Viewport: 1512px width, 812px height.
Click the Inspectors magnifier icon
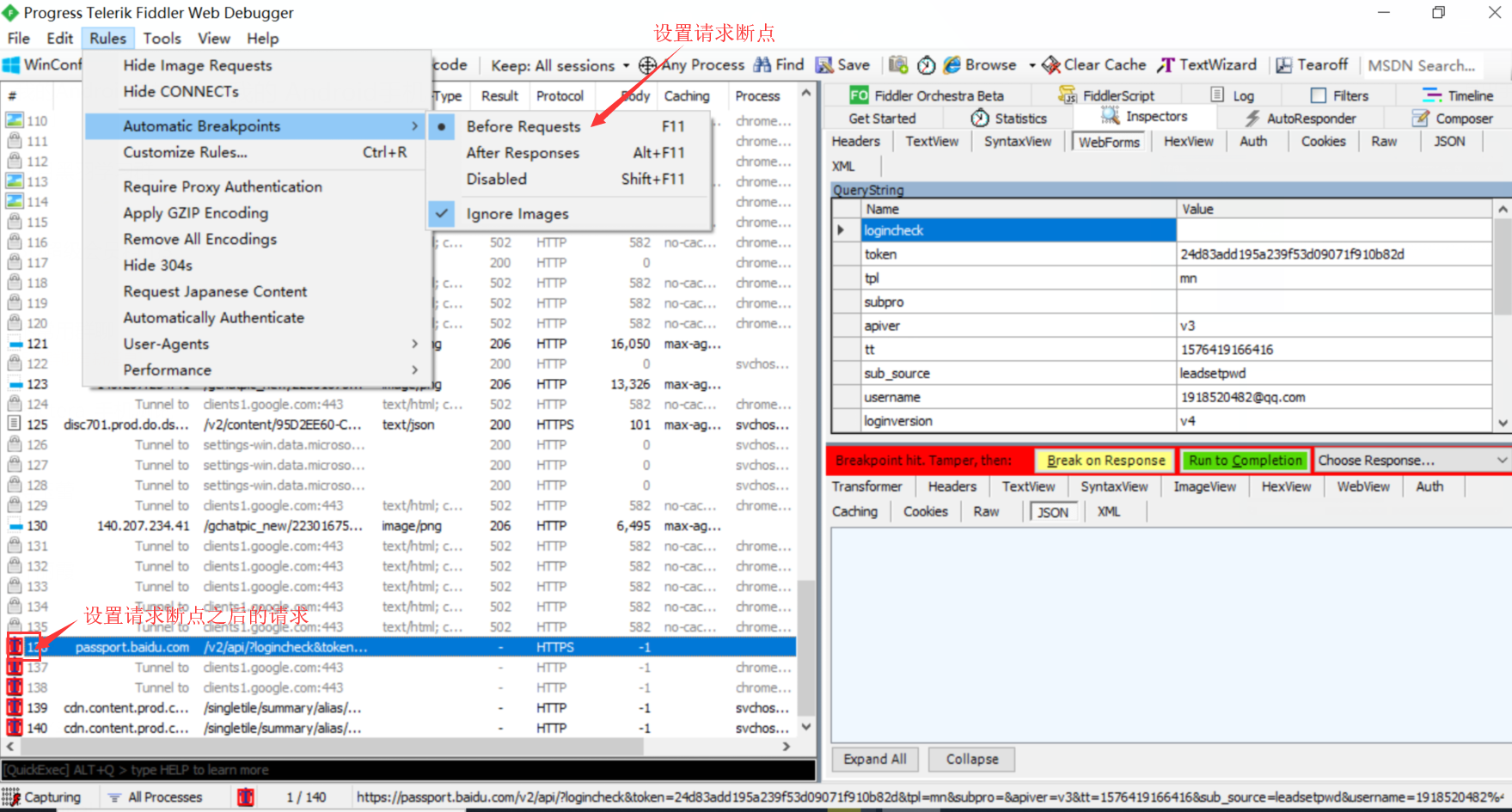click(x=1111, y=116)
